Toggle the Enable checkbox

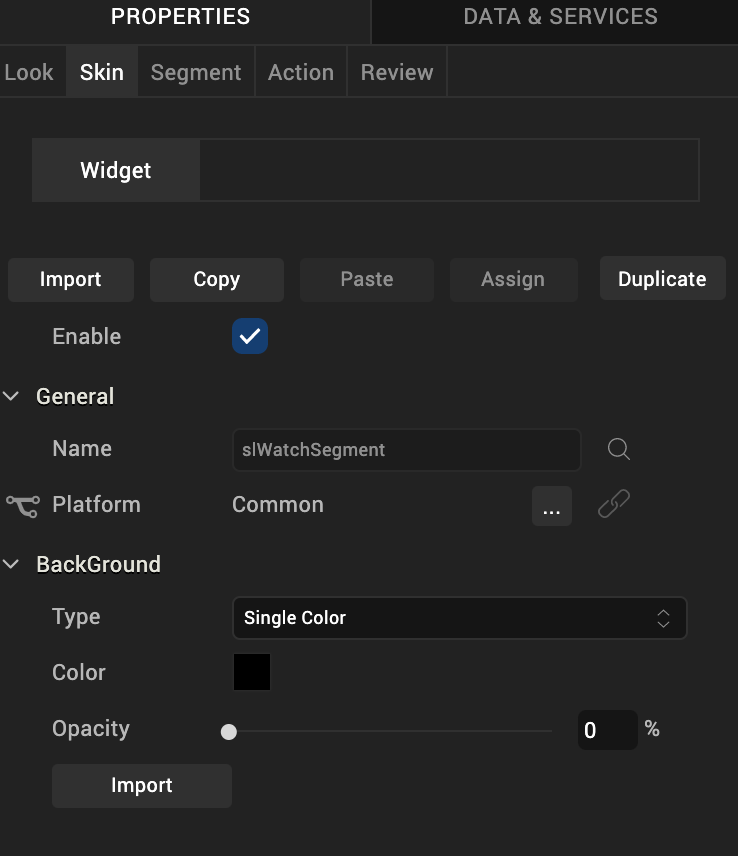(250, 337)
